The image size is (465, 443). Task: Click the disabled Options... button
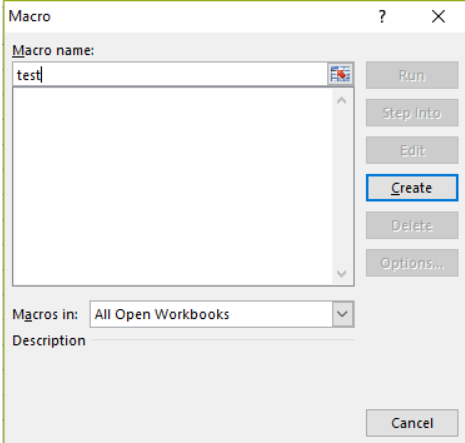click(x=412, y=263)
